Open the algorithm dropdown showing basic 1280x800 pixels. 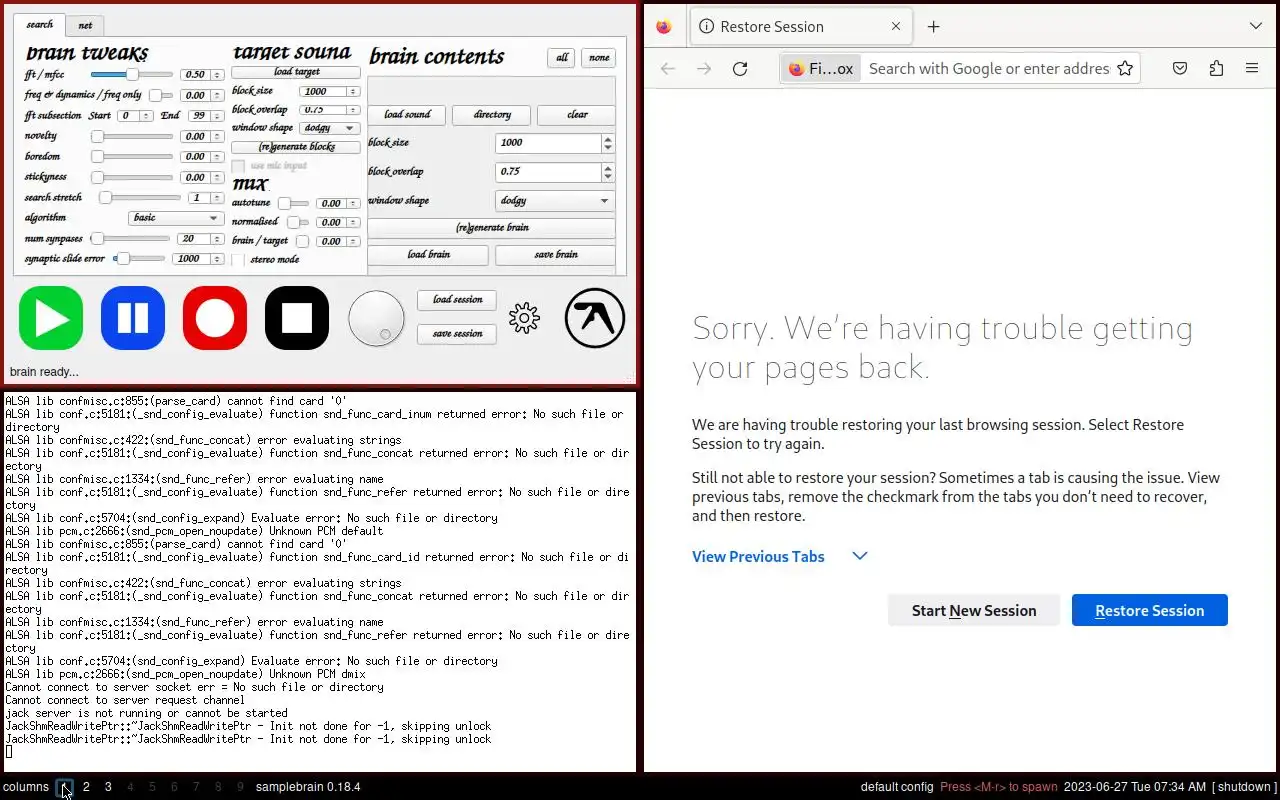tap(175, 217)
